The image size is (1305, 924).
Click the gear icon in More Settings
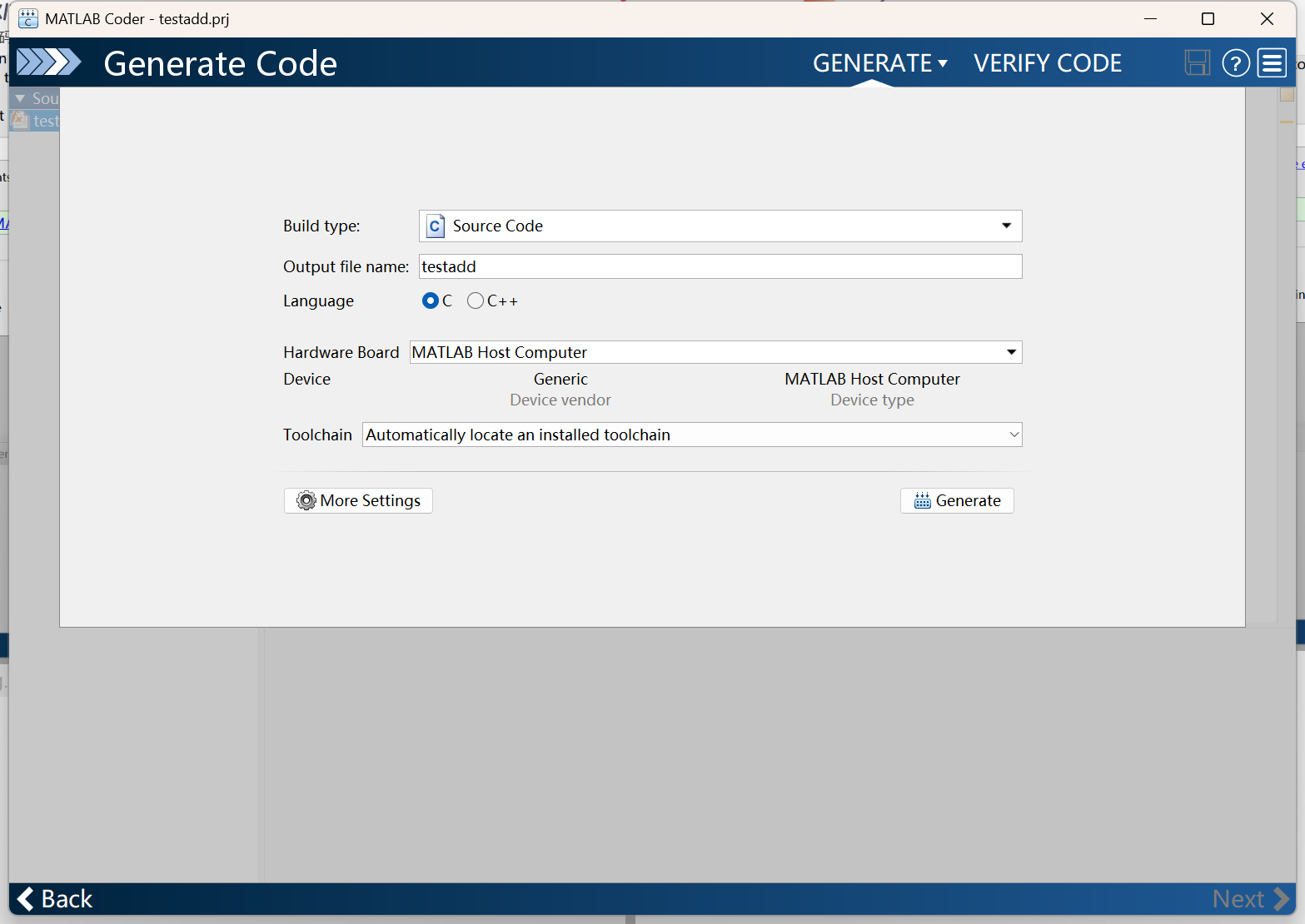click(x=306, y=500)
